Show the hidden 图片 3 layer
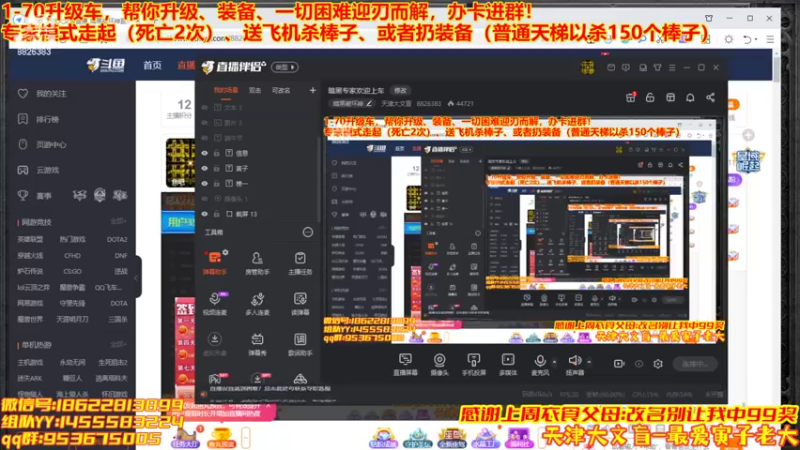Viewport: 800px width, 450px height. 205,123
